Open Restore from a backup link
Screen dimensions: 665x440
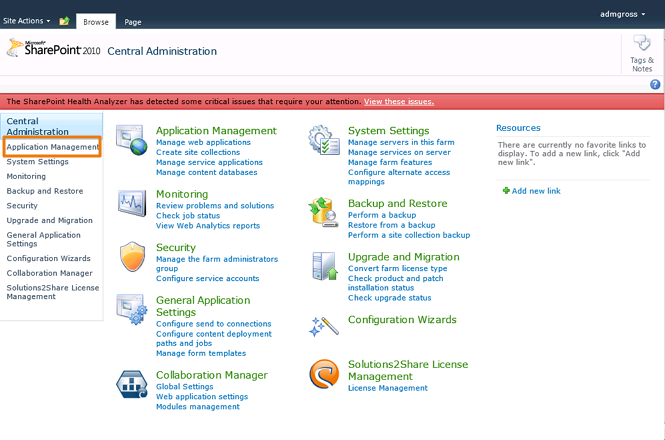point(392,225)
